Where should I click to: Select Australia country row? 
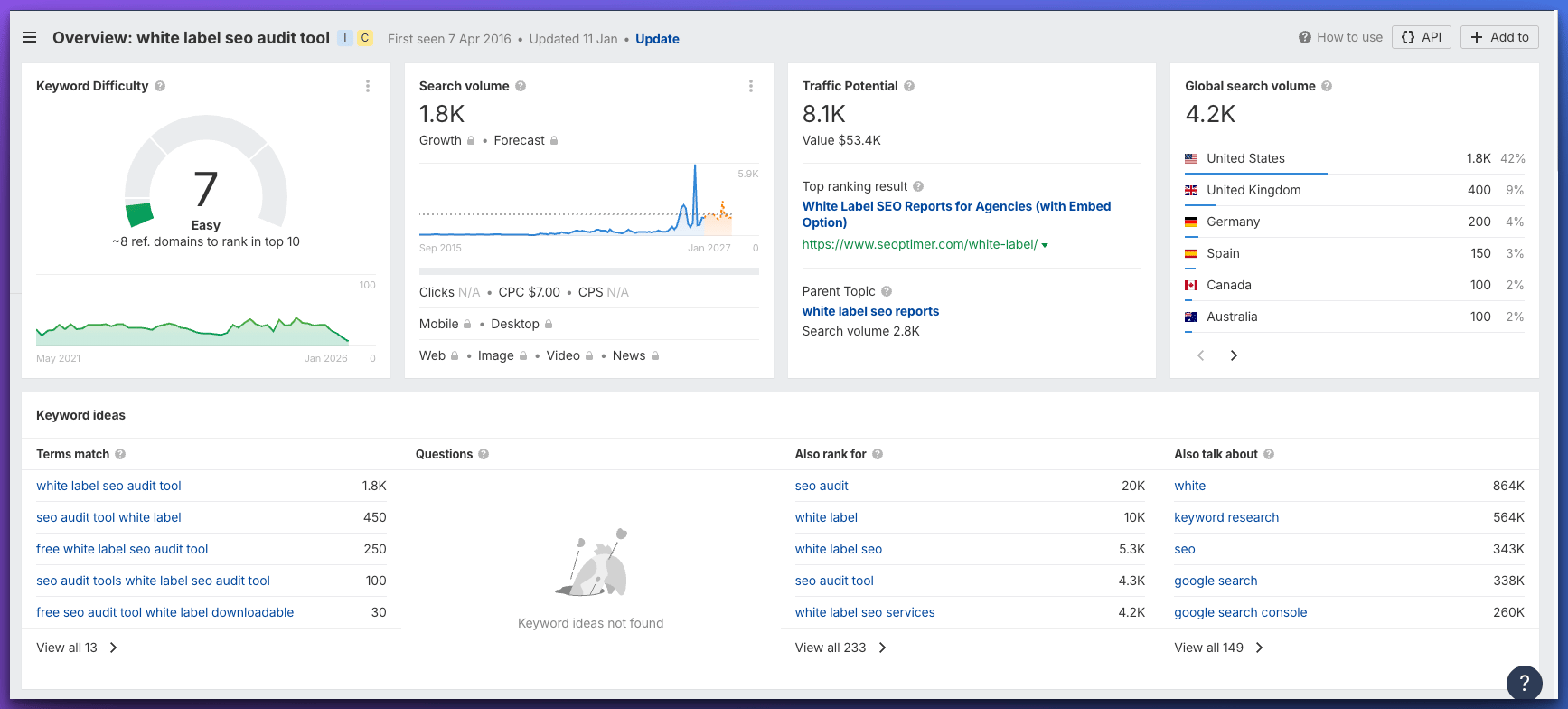tap(1355, 317)
